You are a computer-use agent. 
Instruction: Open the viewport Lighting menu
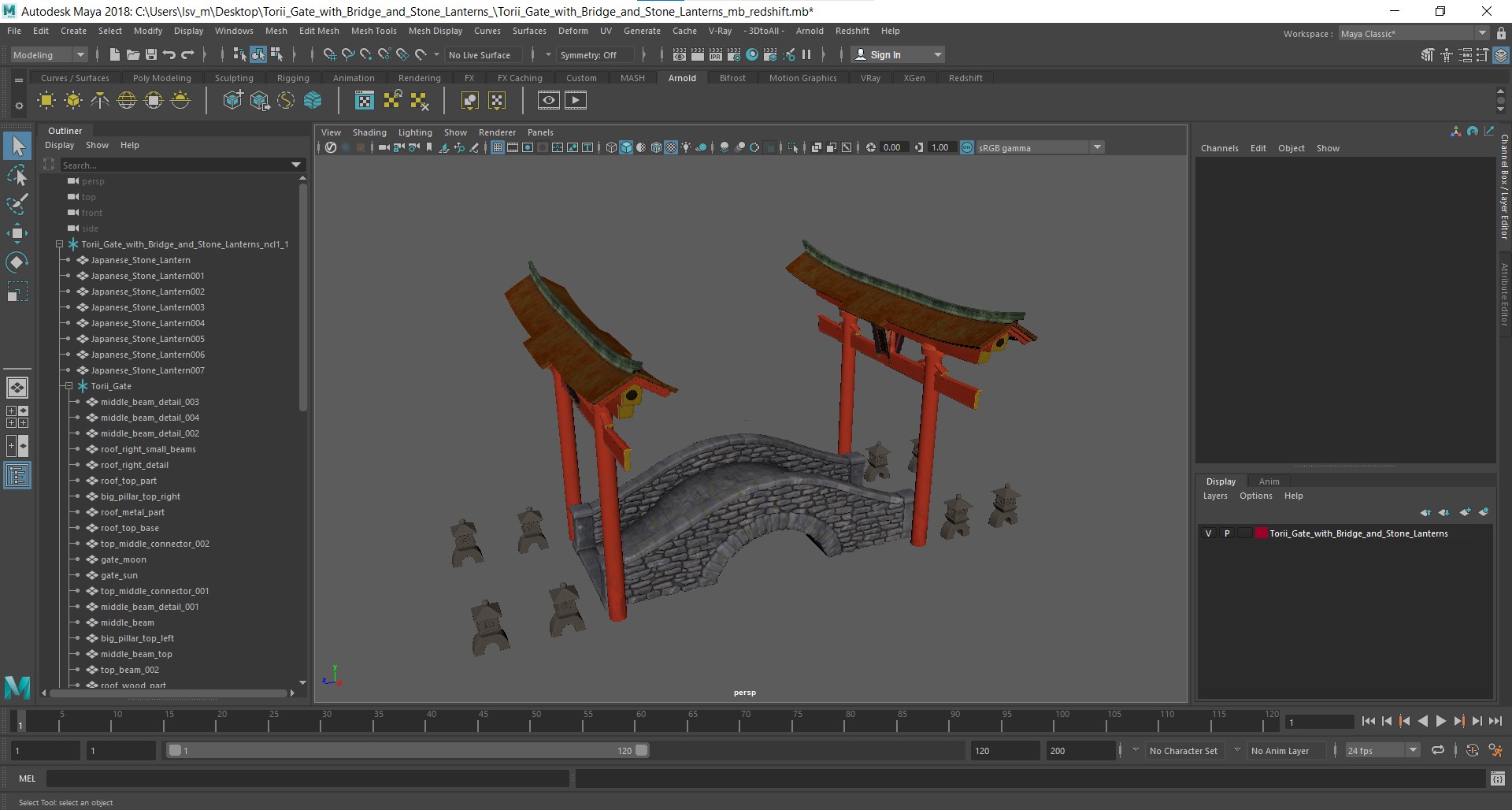415,132
